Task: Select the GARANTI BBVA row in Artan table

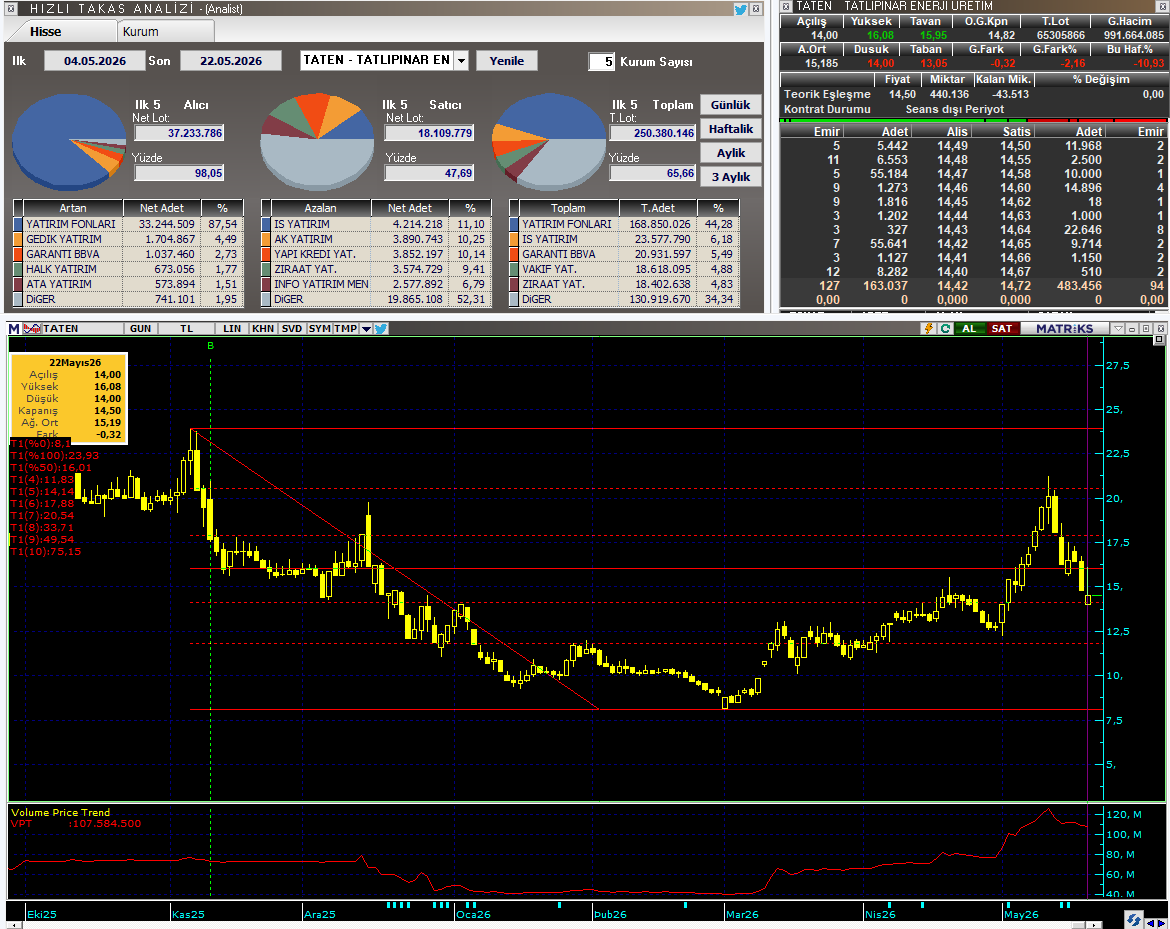Action: tap(128, 254)
